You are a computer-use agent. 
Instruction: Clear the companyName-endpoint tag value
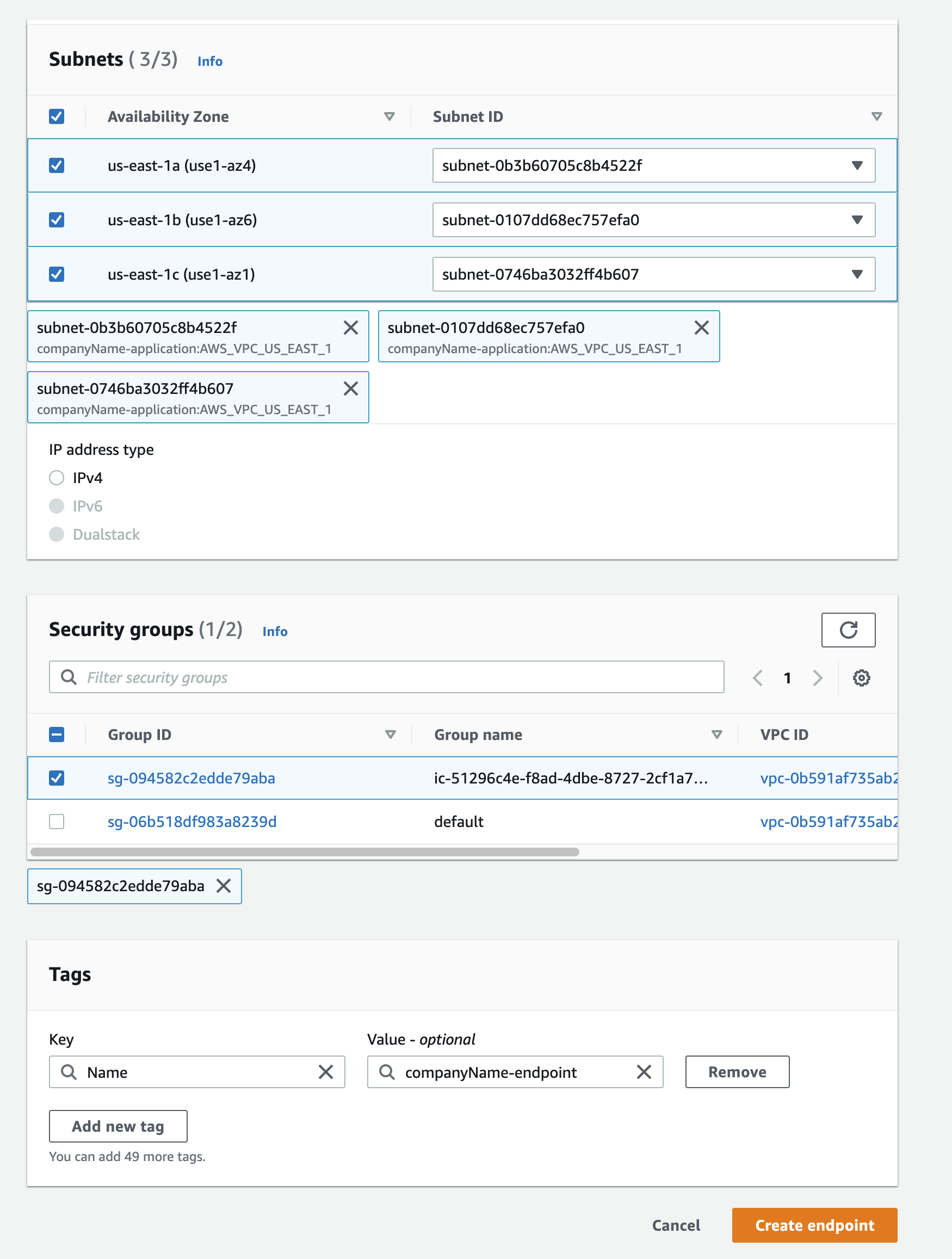point(644,1072)
